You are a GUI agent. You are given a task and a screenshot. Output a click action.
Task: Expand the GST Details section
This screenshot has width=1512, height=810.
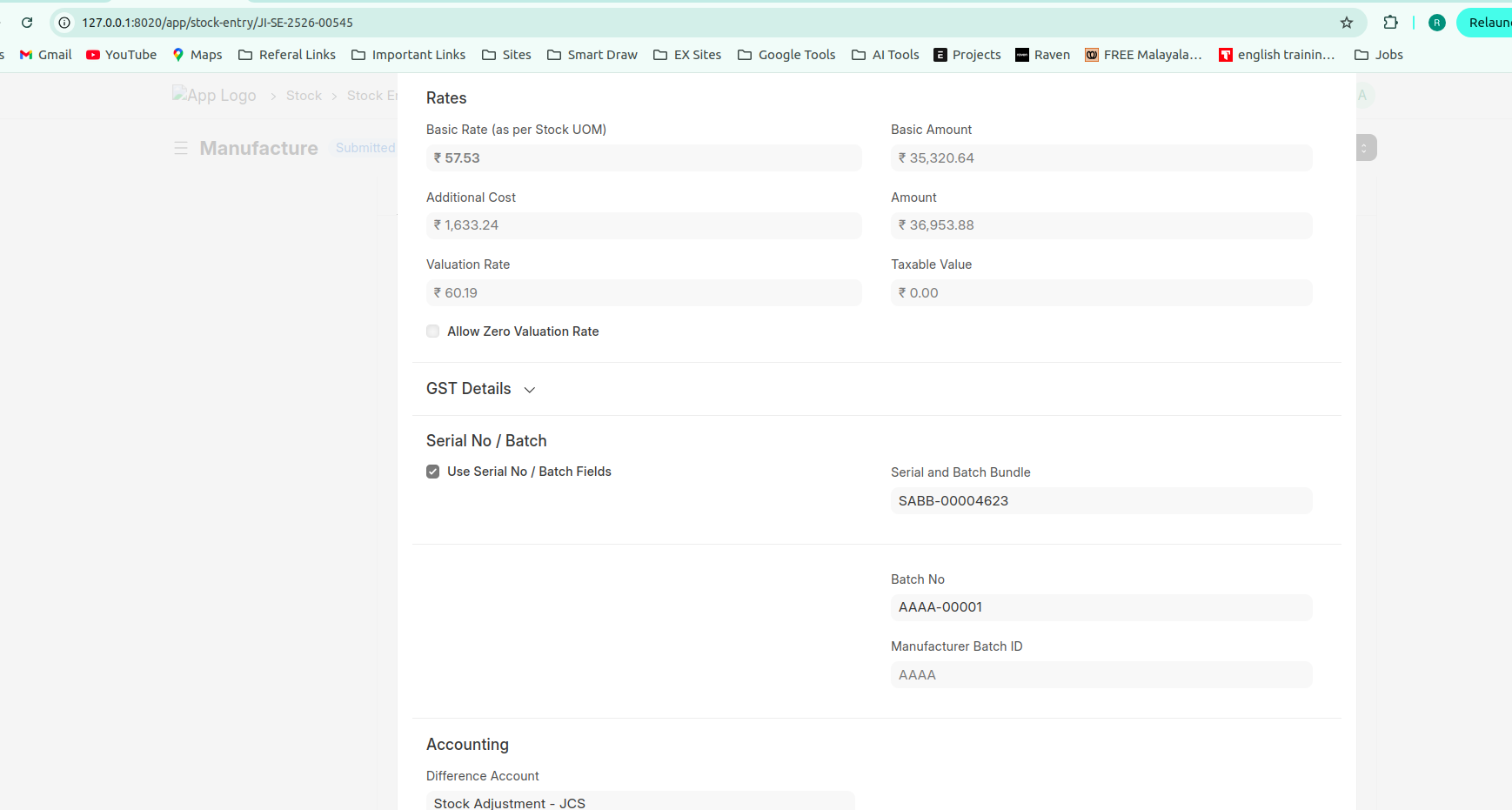(480, 389)
